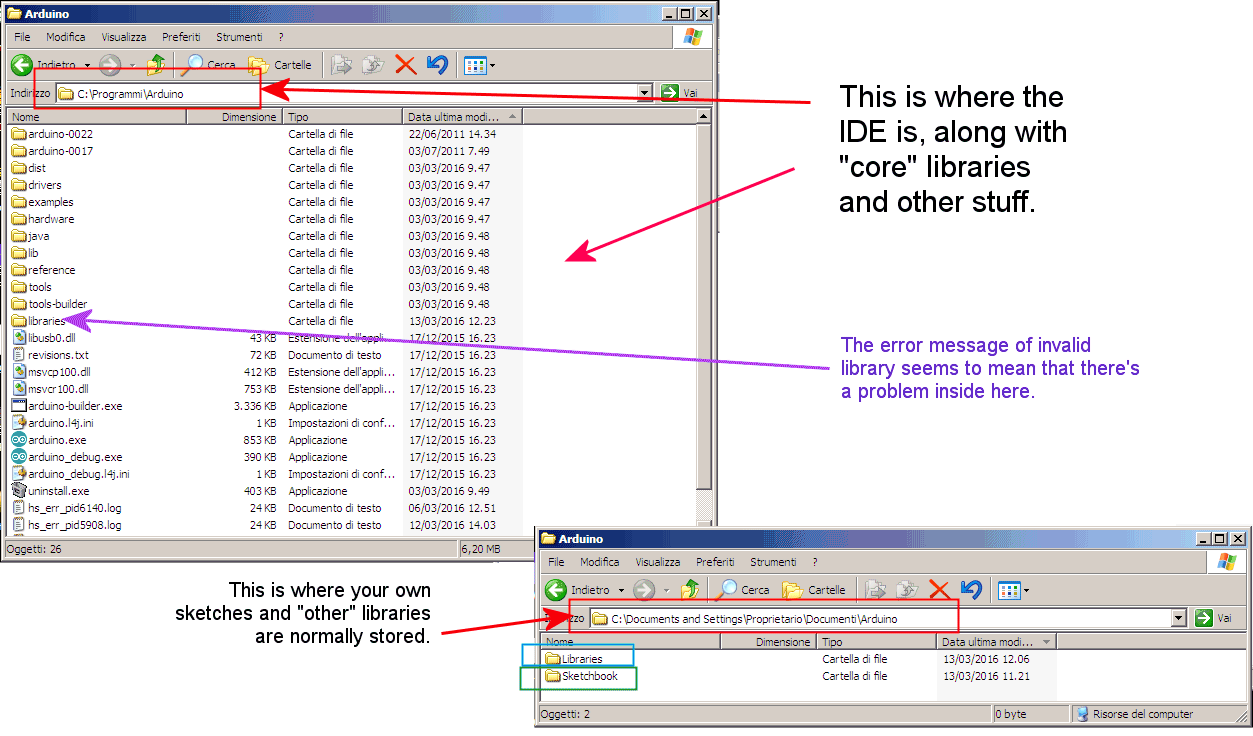Sort by Data ultima modifica in Programmi window

coord(462,117)
